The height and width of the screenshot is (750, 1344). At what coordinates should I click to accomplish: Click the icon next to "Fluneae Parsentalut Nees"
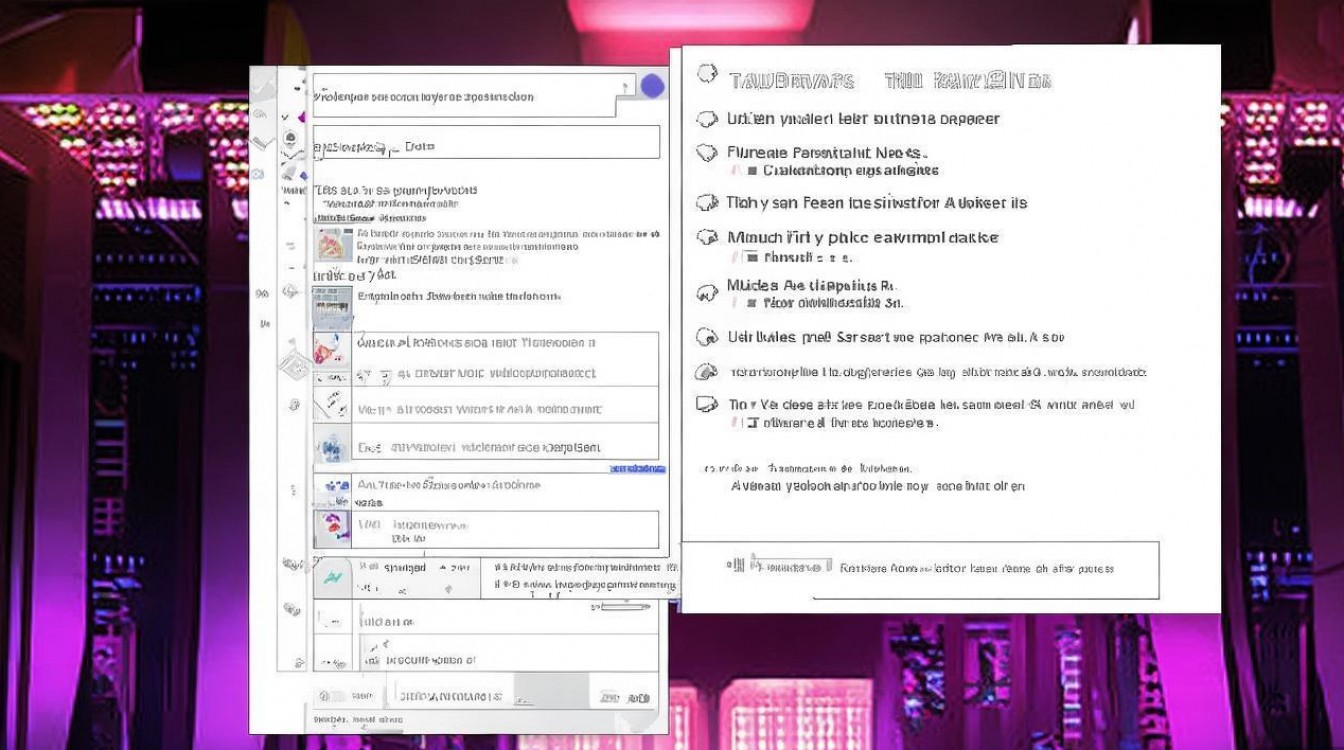pos(707,153)
